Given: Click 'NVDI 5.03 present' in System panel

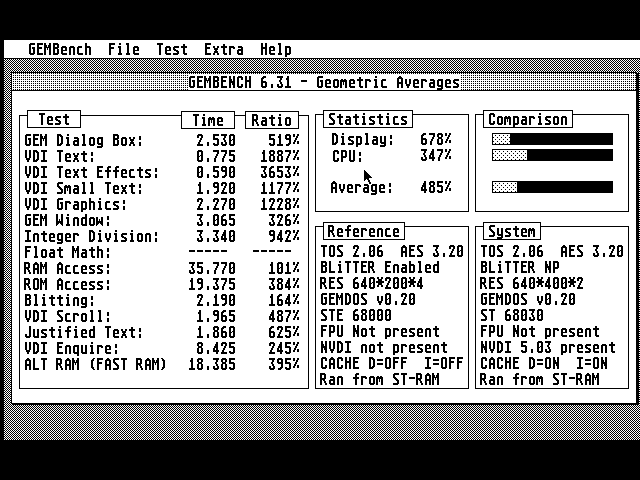Looking at the screenshot, I should coord(548,347).
